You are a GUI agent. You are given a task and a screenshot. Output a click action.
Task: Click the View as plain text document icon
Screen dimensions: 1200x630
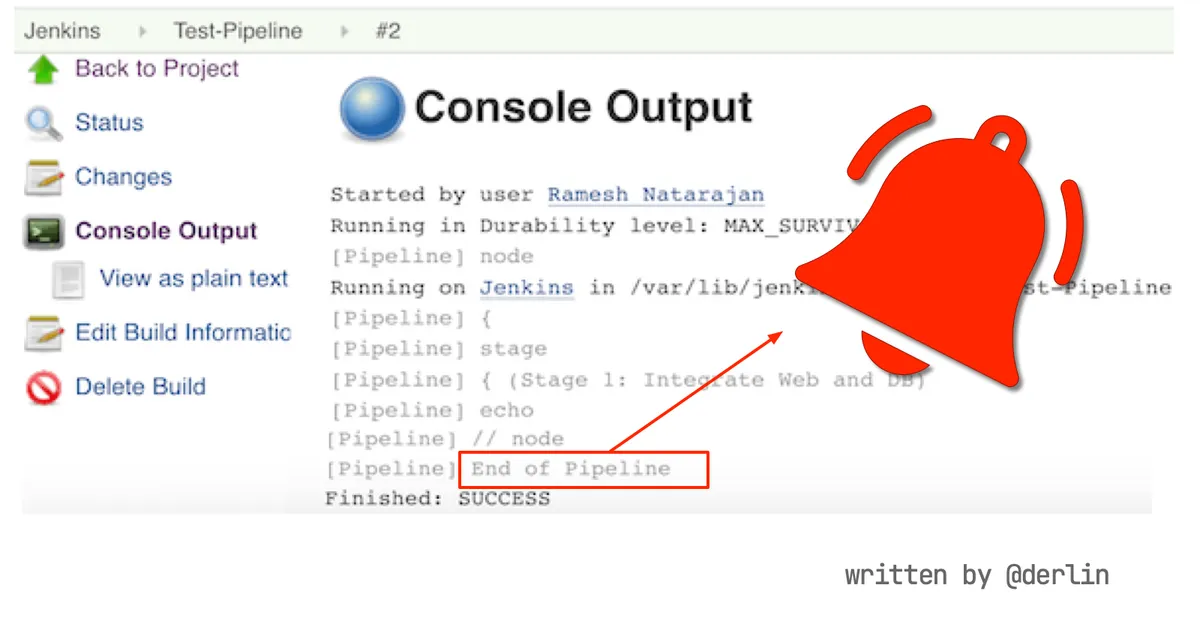68,280
